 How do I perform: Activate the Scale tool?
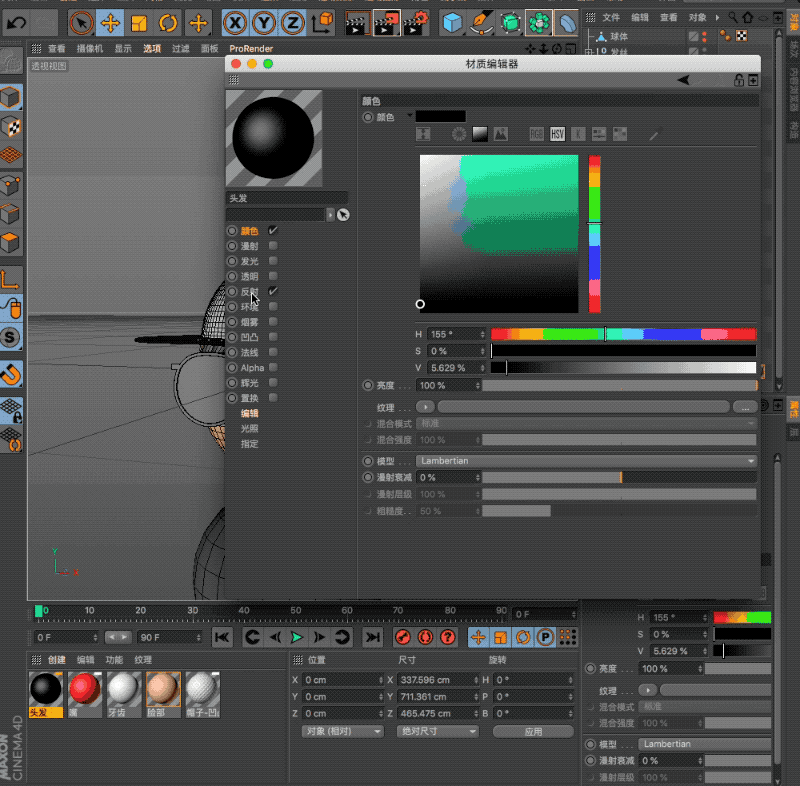click(x=139, y=23)
